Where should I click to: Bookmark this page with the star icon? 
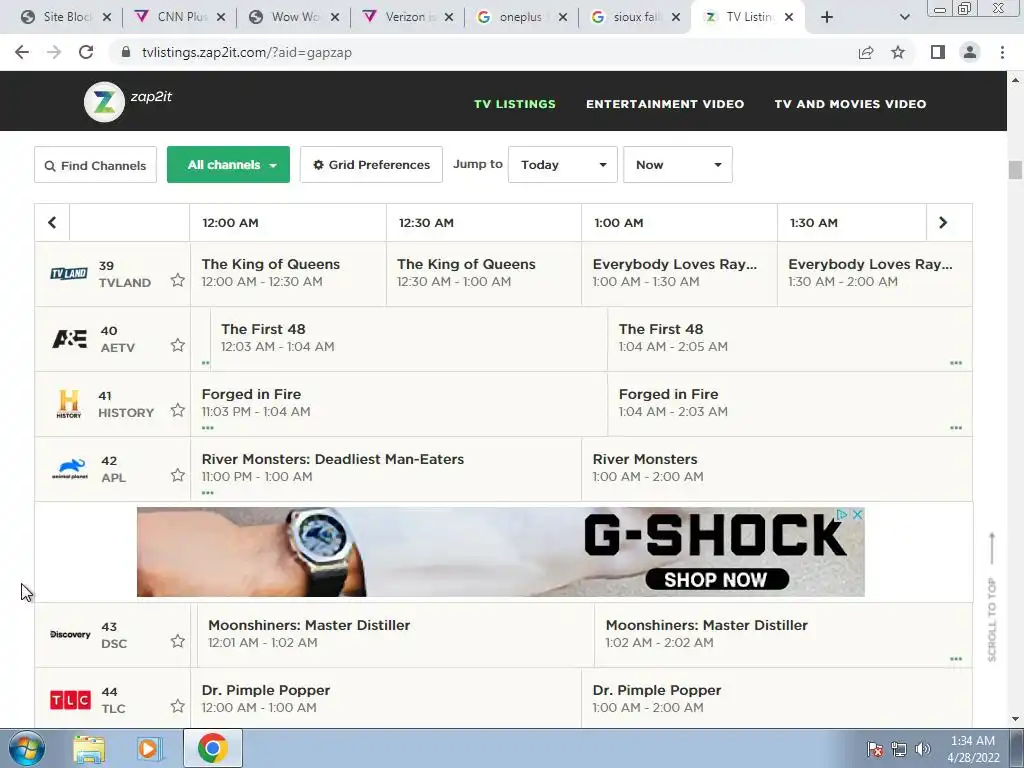click(x=898, y=52)
